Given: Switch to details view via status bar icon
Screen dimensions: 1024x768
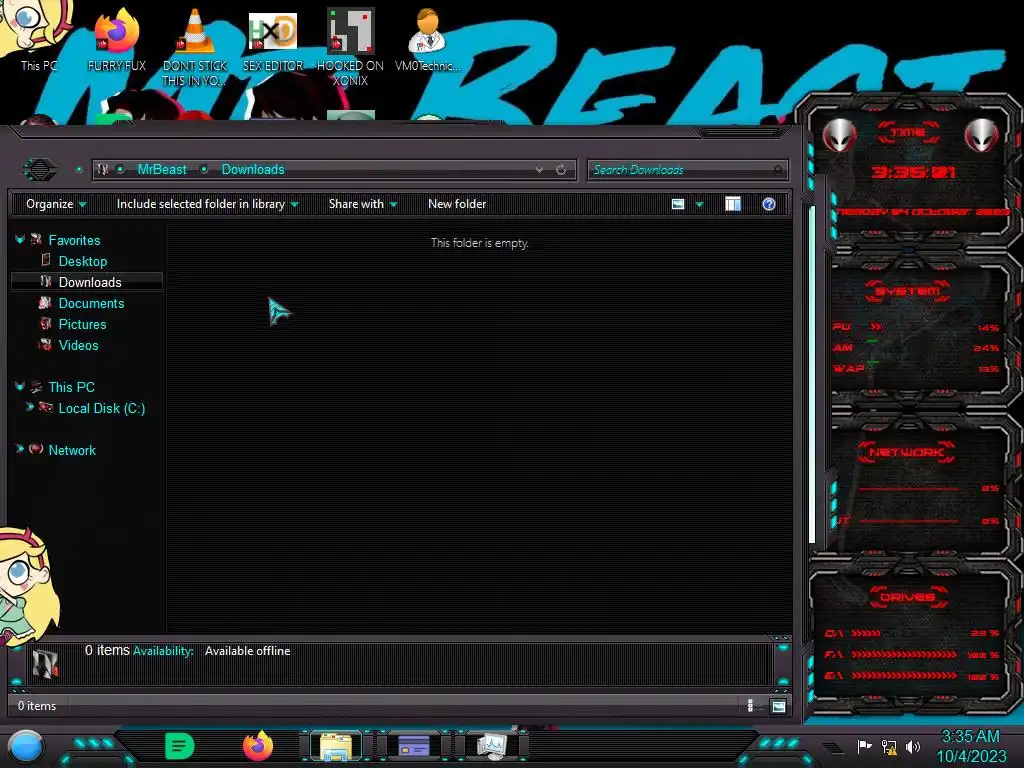Looking at the screenshot, I should (x=750, y=705).
